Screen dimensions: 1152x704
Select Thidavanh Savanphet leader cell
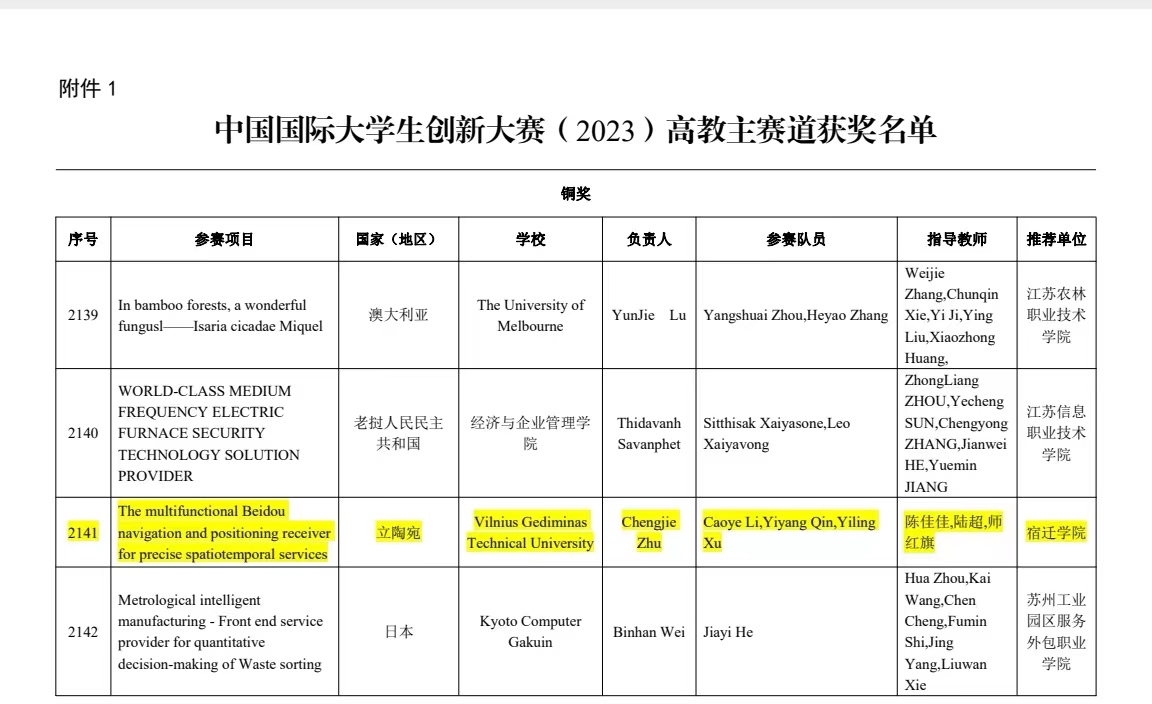pos(649,433)
